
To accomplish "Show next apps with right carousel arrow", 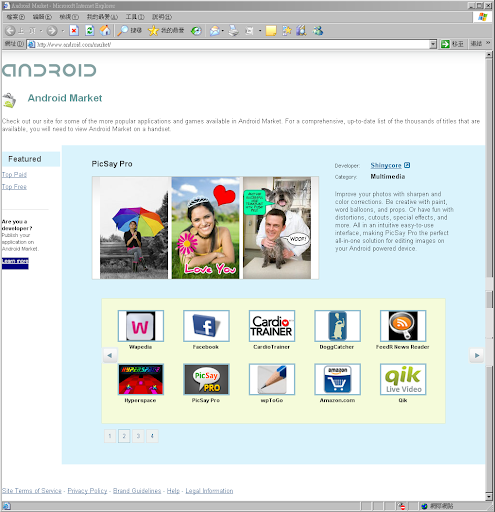I will coord(477,355).
